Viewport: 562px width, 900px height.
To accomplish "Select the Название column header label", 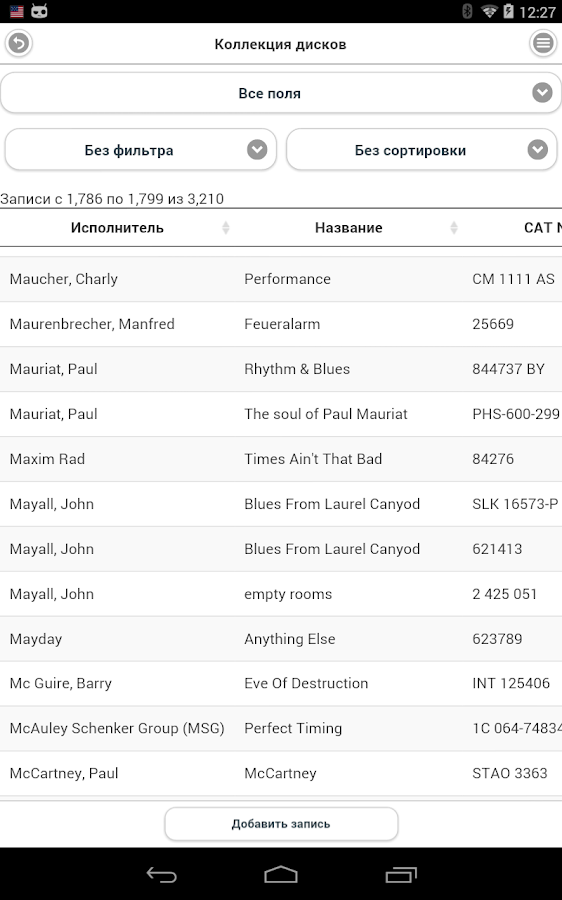I will tap(348, 228).
